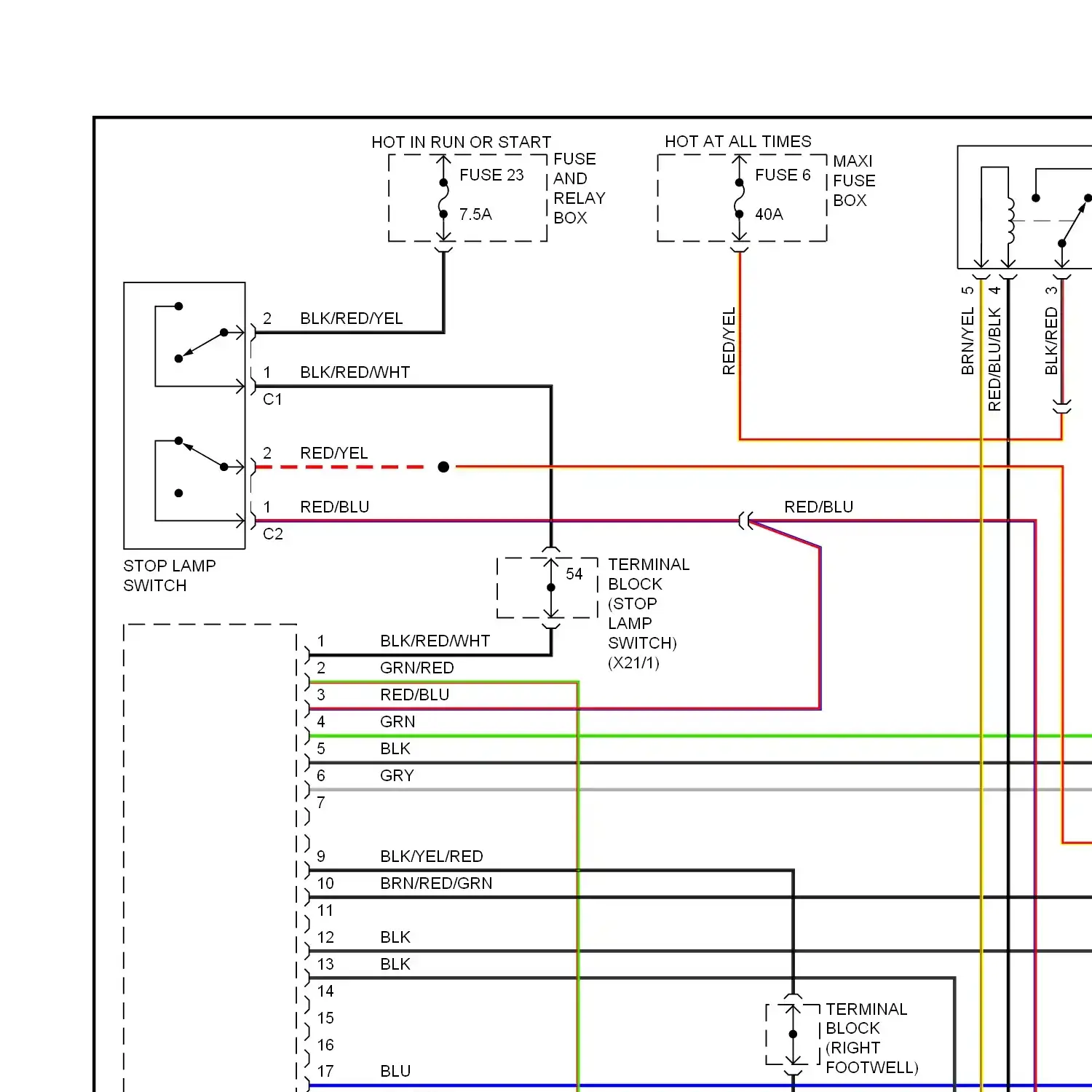The image size is (1092, 1092).
Task: Click BLK/RED/WHT label at pin 1
Action: 435,641
